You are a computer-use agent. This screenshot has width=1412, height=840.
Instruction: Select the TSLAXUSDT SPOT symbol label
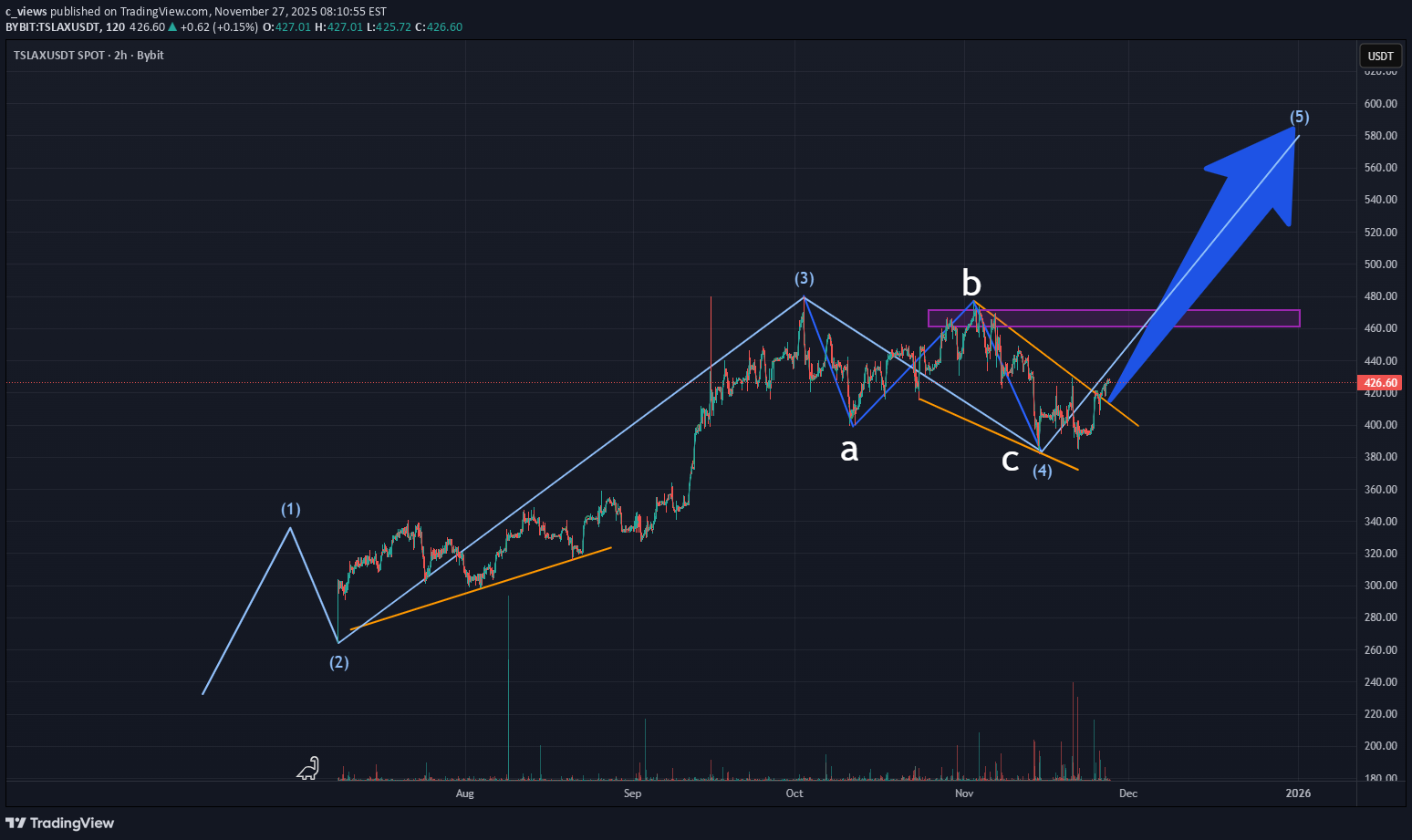tap(60, 55)
